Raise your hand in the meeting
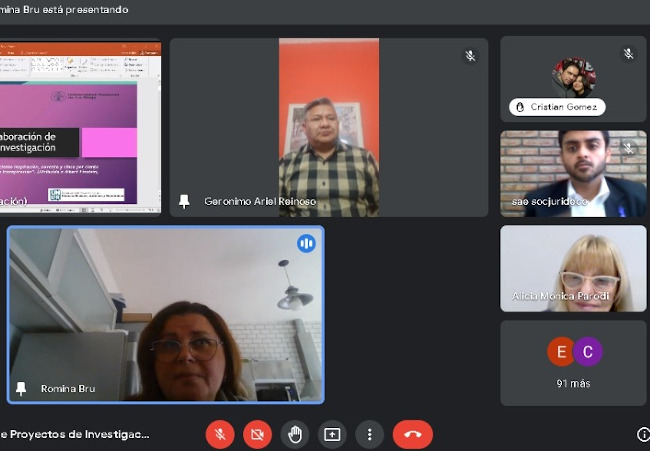Screen dimensions: 650x451 point(294,434)
